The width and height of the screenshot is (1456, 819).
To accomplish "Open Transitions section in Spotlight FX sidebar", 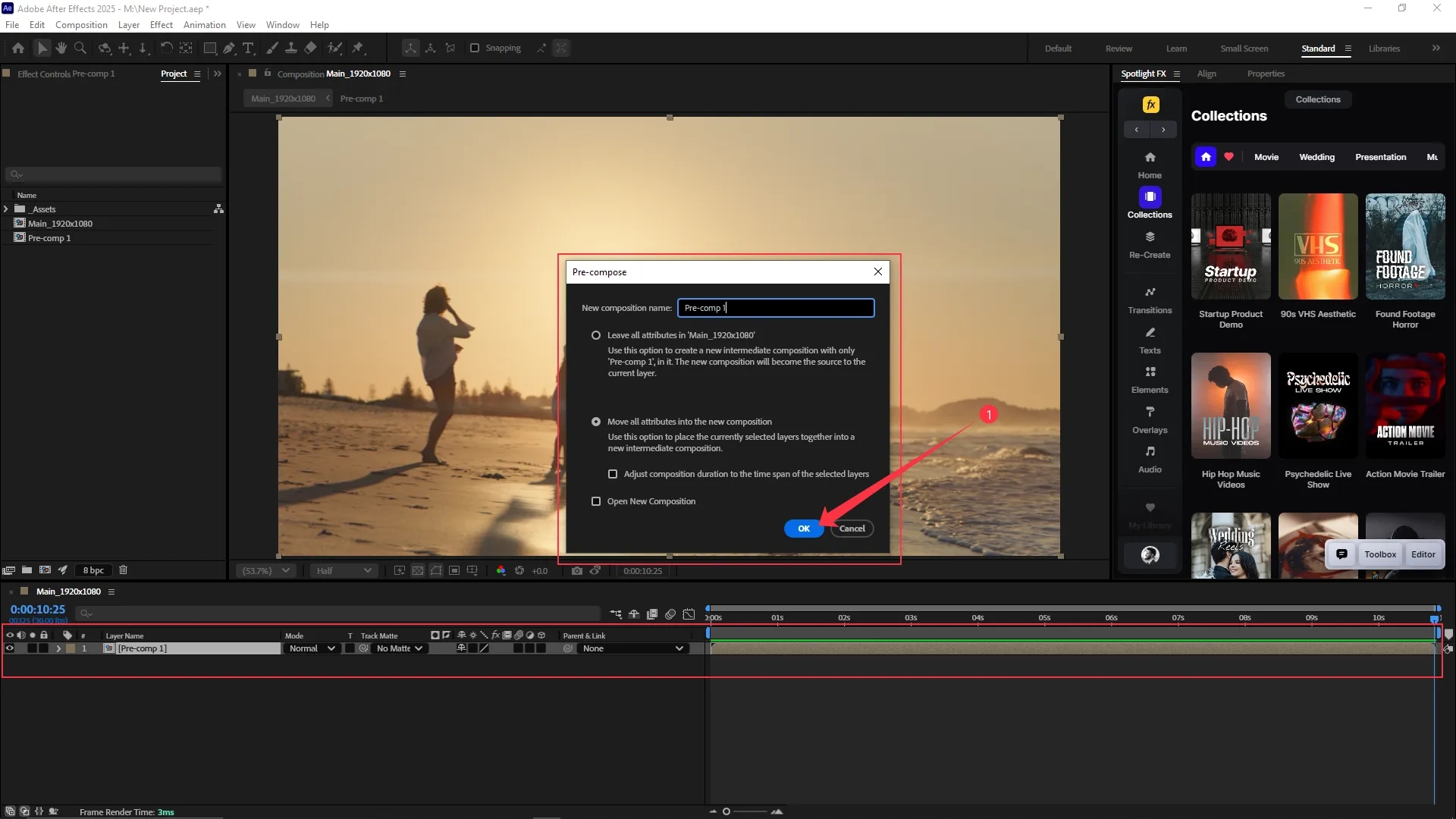I will [x=1150, y=300].
